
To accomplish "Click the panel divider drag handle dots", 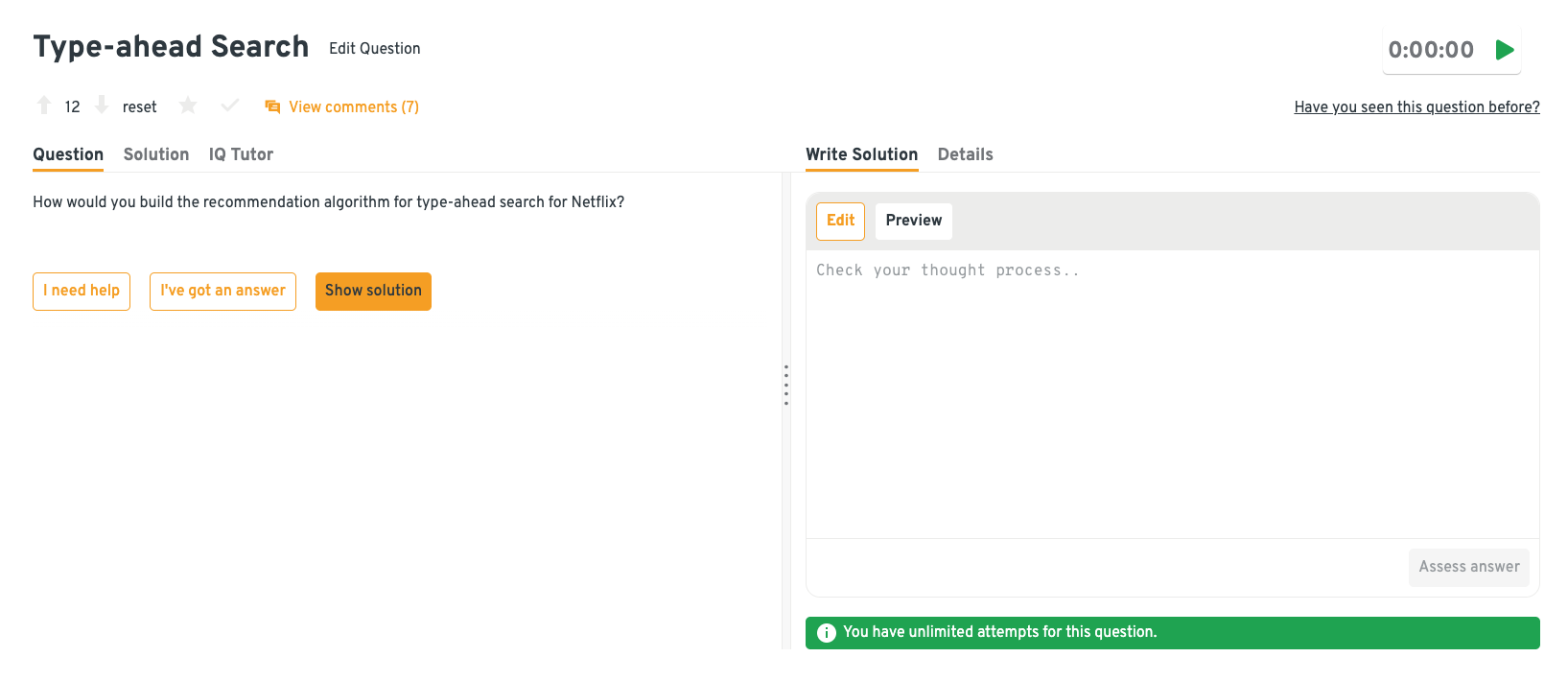I will click(786, 385).
